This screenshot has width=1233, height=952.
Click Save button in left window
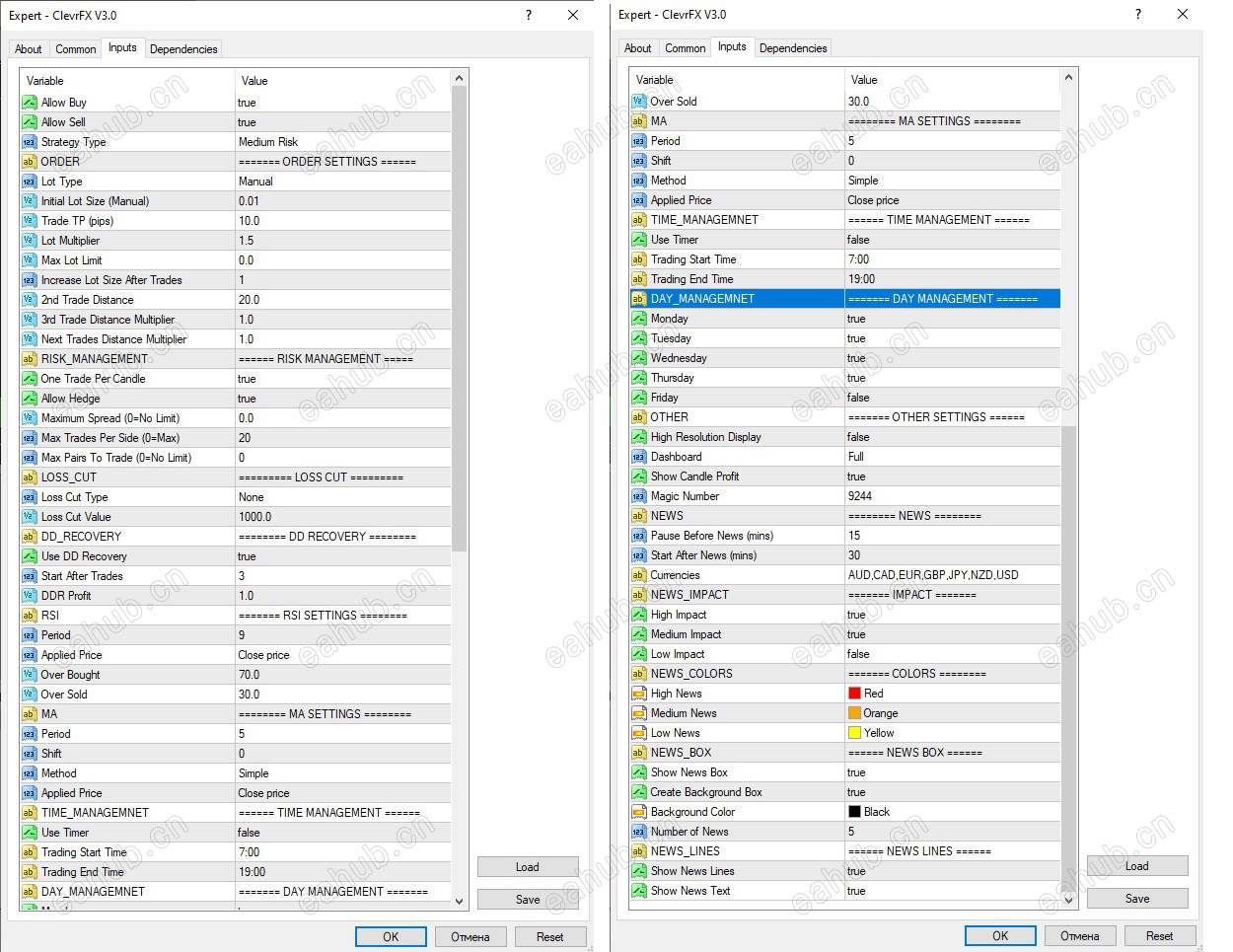[x=528, y=900]
